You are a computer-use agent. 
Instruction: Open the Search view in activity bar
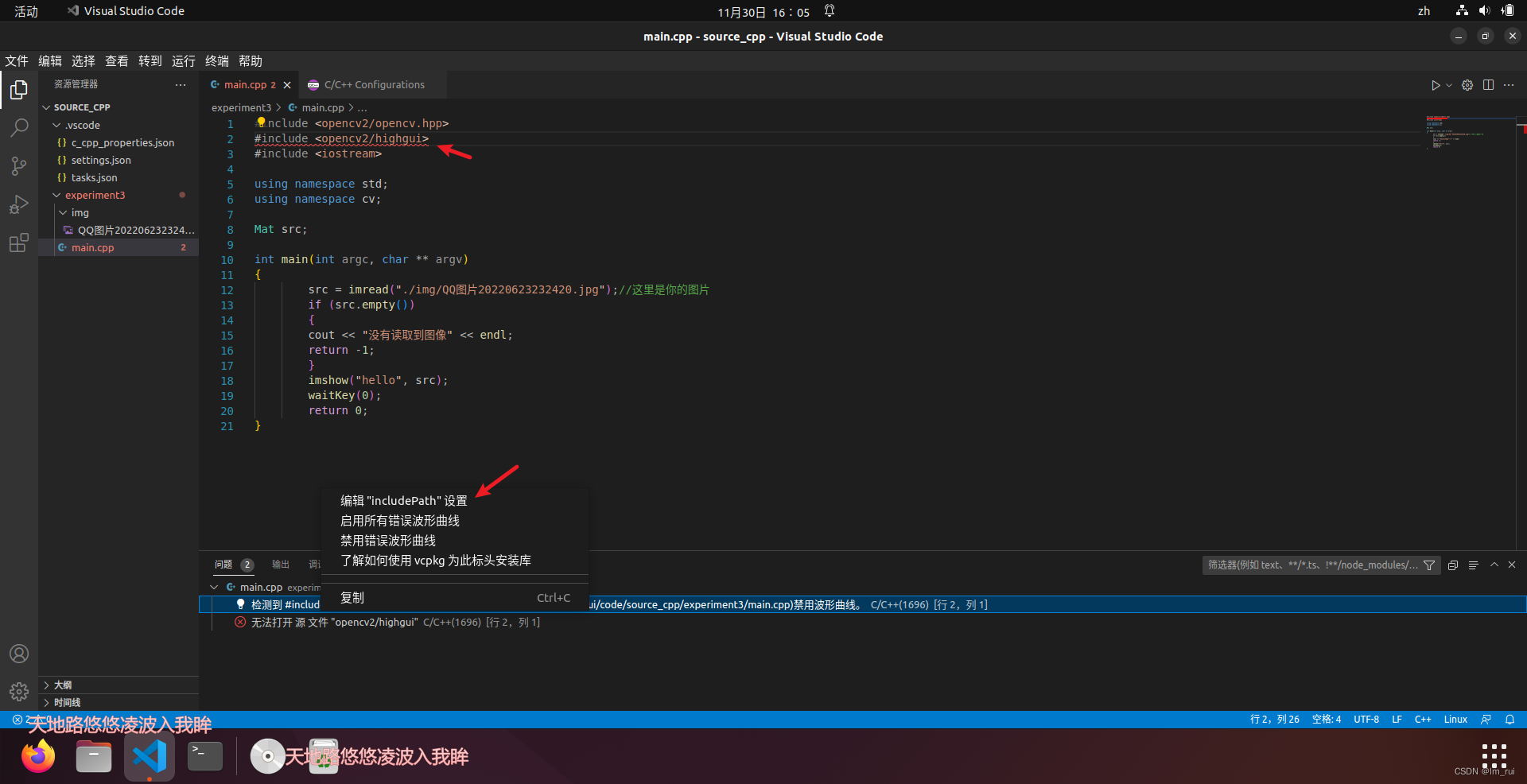point(19,128)
